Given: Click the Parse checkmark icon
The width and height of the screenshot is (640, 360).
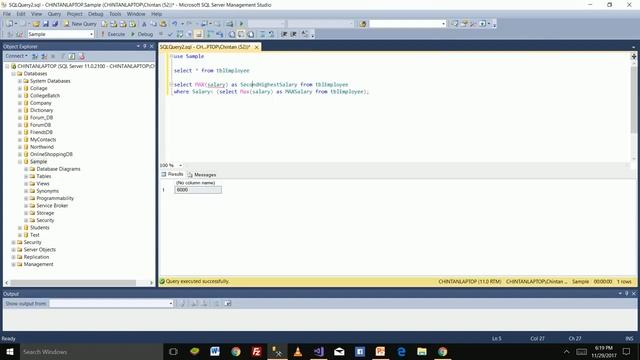Looking at the screenshot, I should (x=170, y=34).
